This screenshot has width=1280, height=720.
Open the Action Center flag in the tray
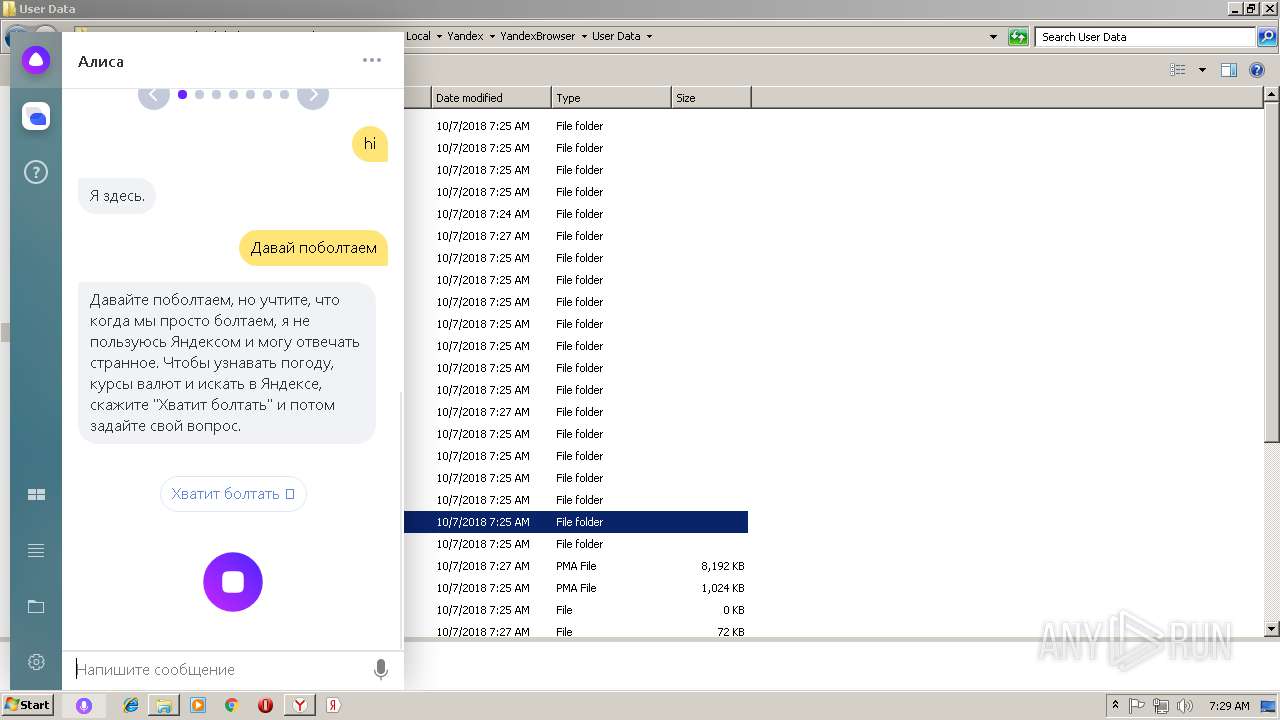pos(1138,705)
